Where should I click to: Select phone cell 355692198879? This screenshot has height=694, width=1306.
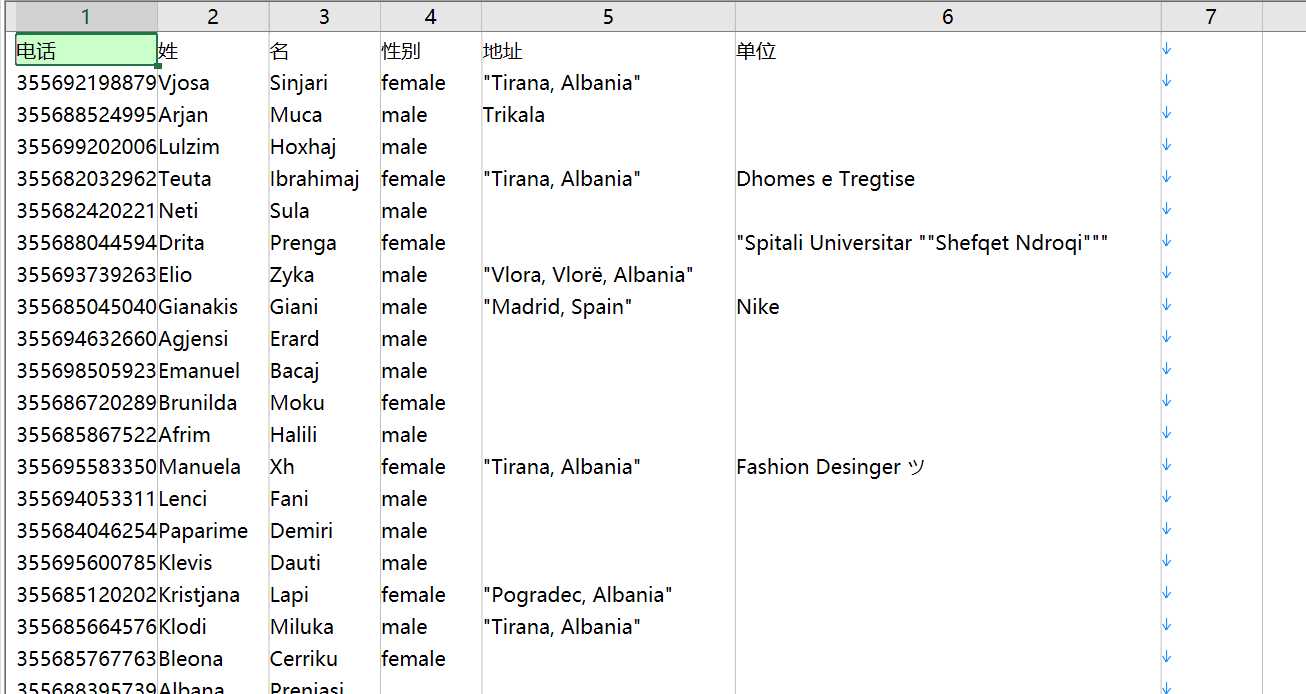pyautogui.click(x=86, y=83)
